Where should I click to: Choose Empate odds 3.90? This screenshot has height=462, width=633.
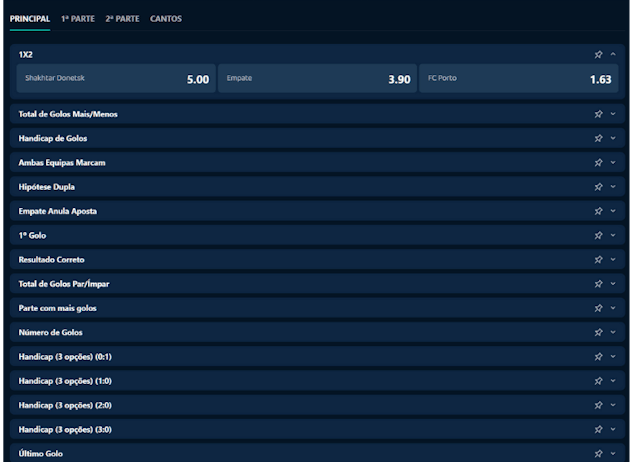tap(316, 79)
